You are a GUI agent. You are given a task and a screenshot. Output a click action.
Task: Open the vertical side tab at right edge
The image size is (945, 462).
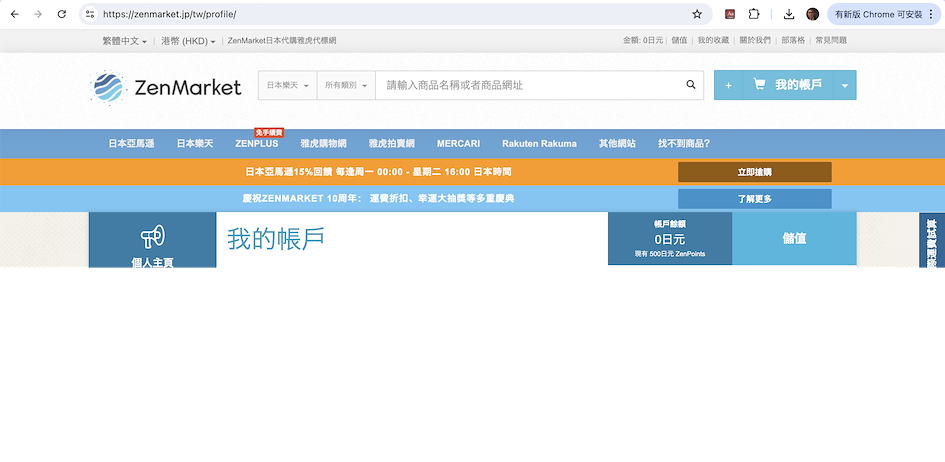tap(932, 240)
